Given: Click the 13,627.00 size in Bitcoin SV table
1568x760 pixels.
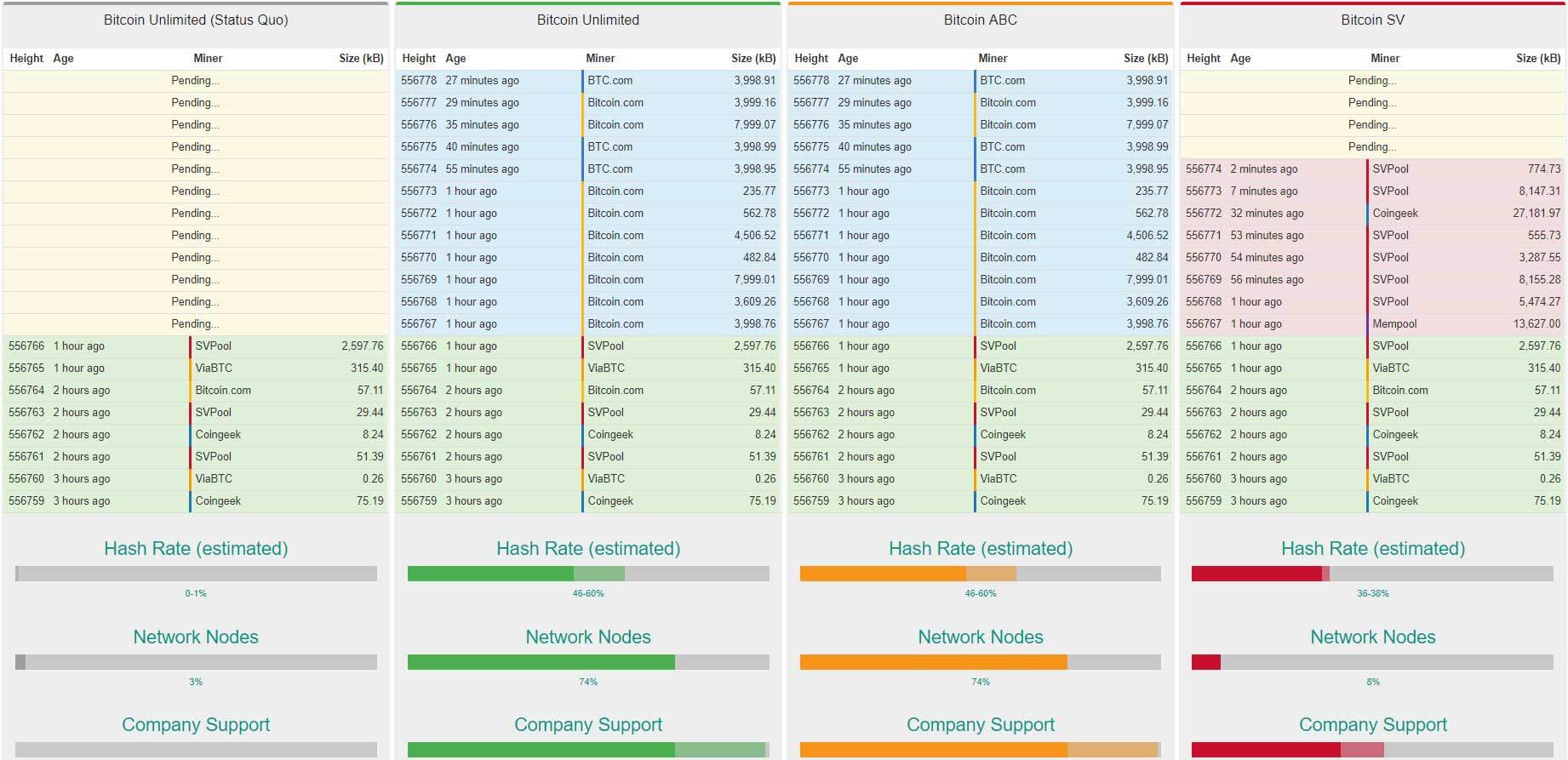Looking at the screenshot, I should 1537,323.
